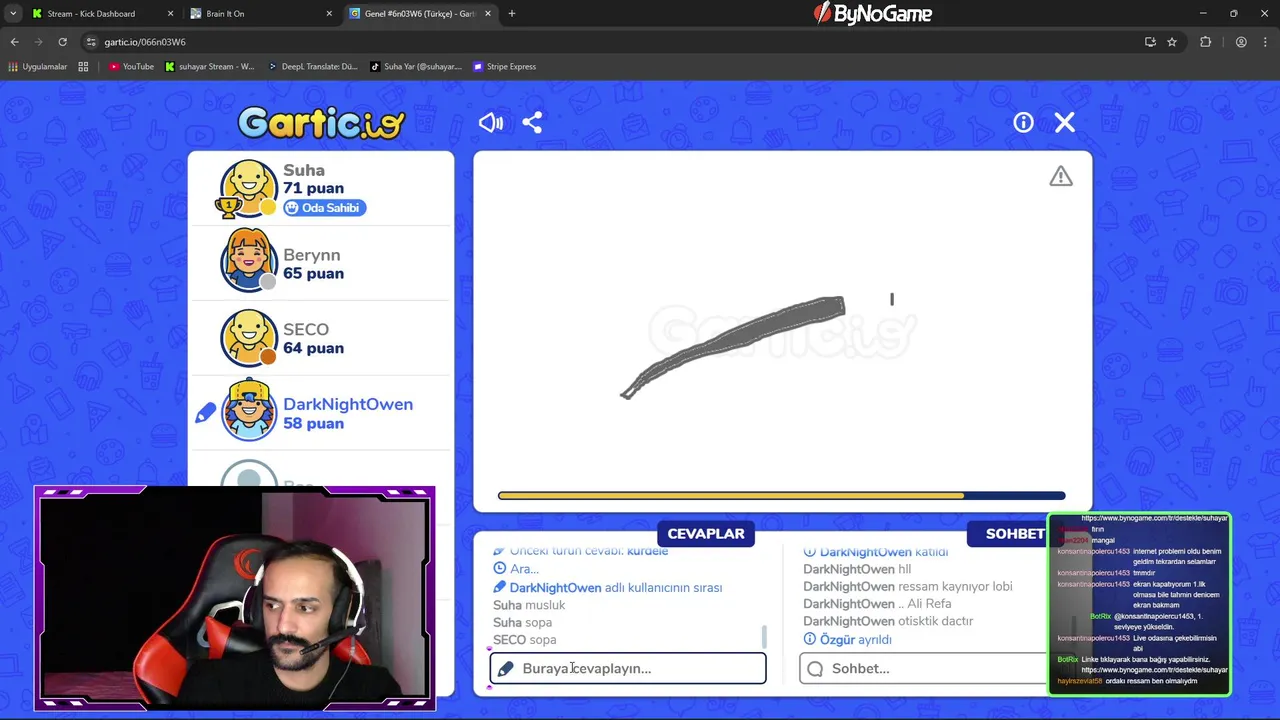Open the install app icon in address bar
This screenshot has height=720, width=1280.
coord(1150,42)
